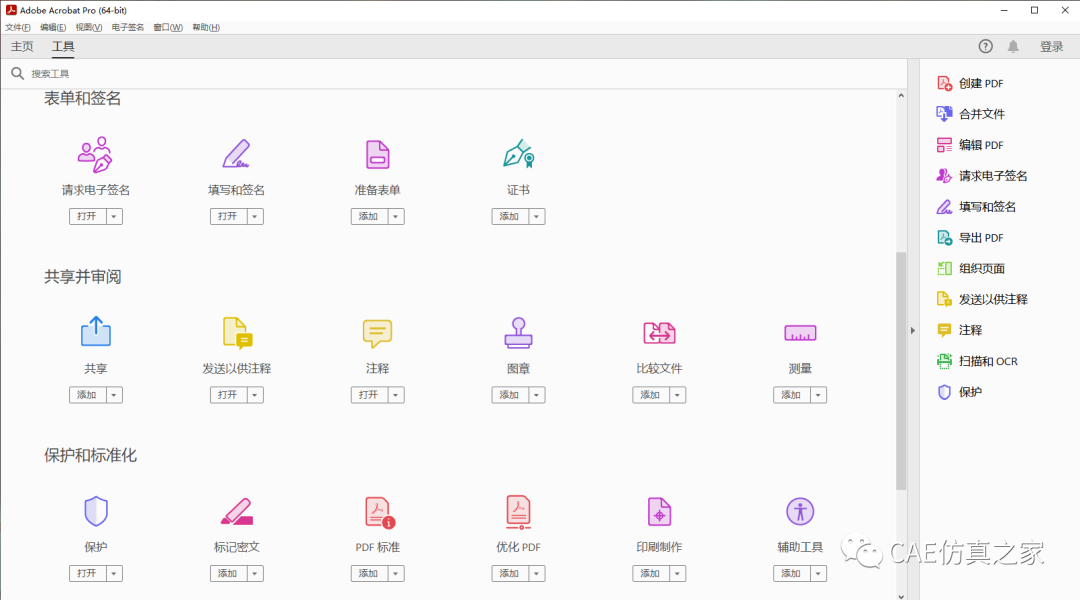Open the 注释 comment bubble icon in the main grid

point(377,333)
